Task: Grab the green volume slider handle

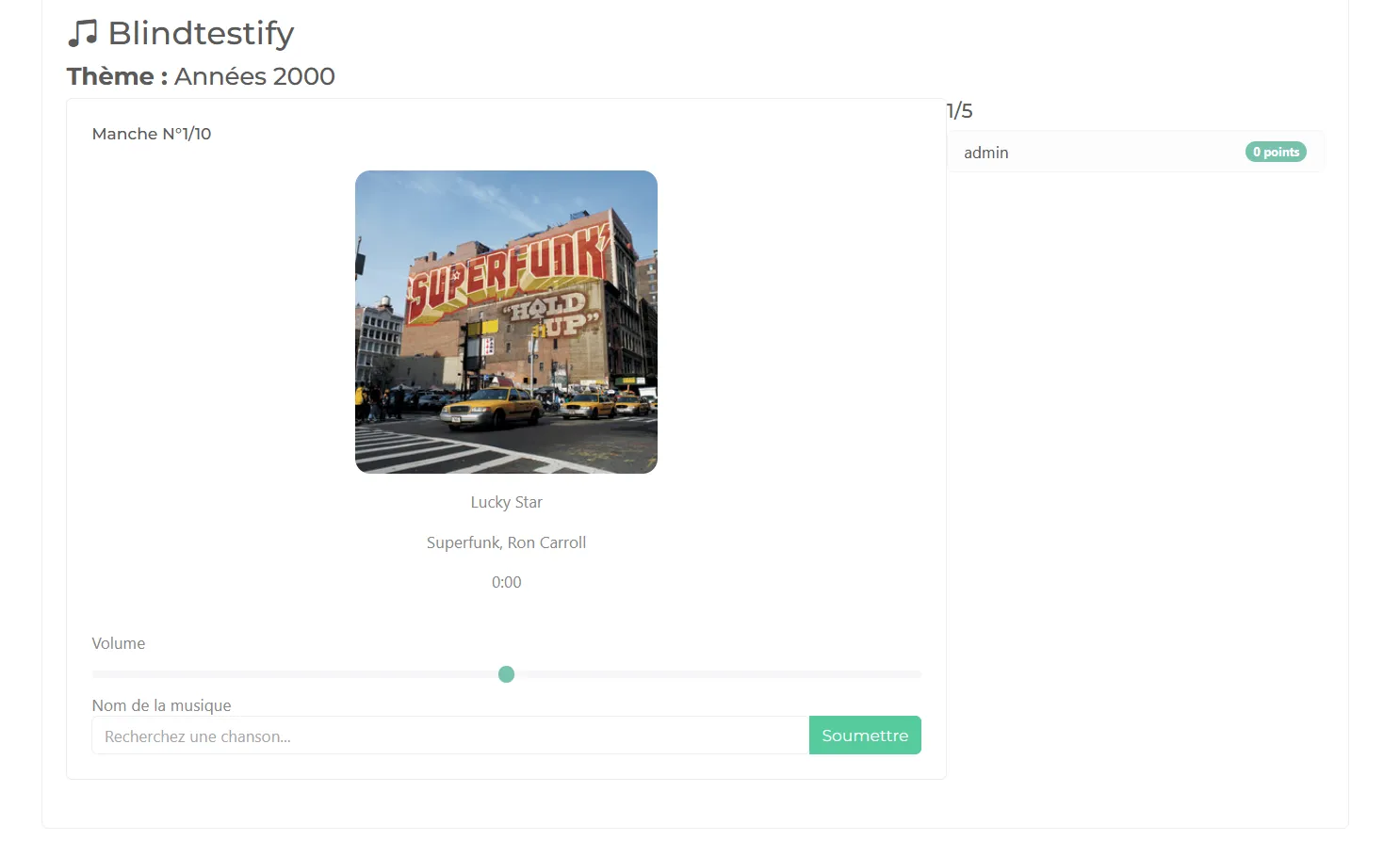Action: pos(506,674)
